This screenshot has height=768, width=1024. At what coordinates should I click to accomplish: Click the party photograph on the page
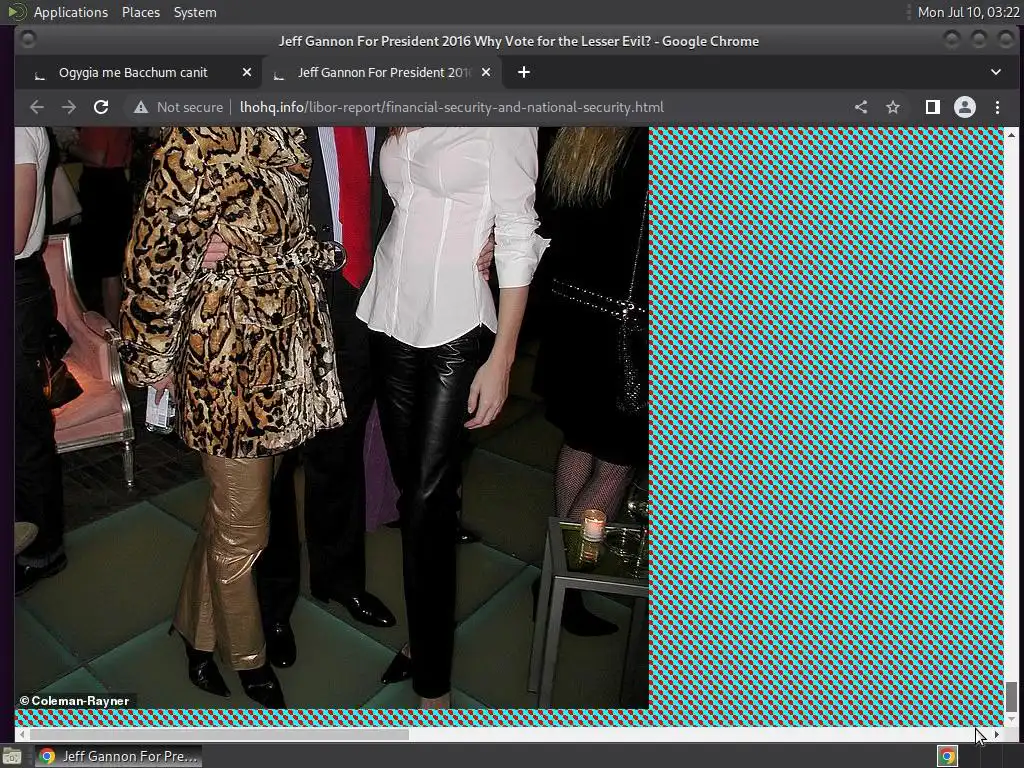click(x=332, y=418)
